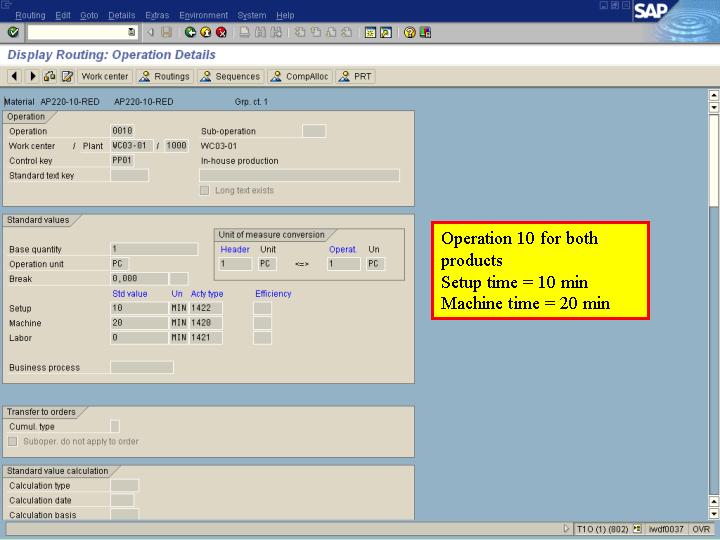The height and width of the screenshot is (540, 720).
Task: Click the Create Shortcut icon
Action: point(386,32)
